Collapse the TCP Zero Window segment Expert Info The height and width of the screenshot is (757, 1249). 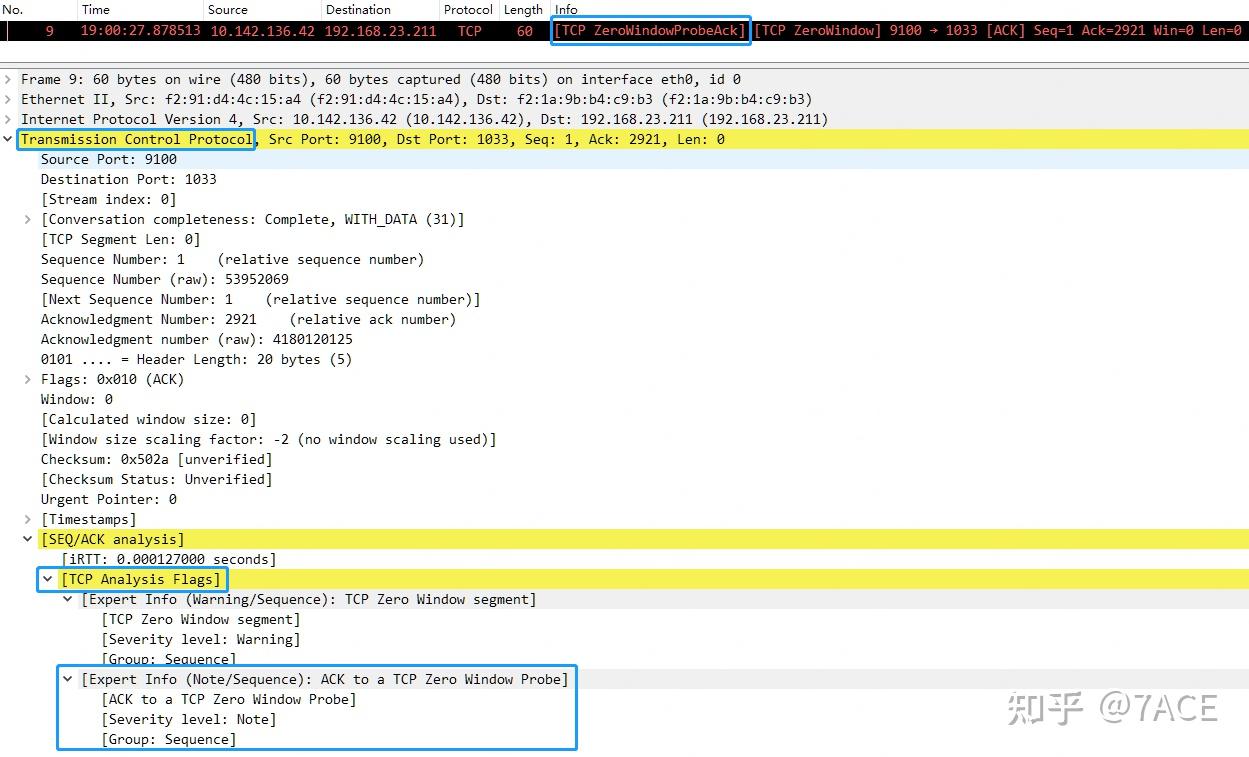pos(66,599)
